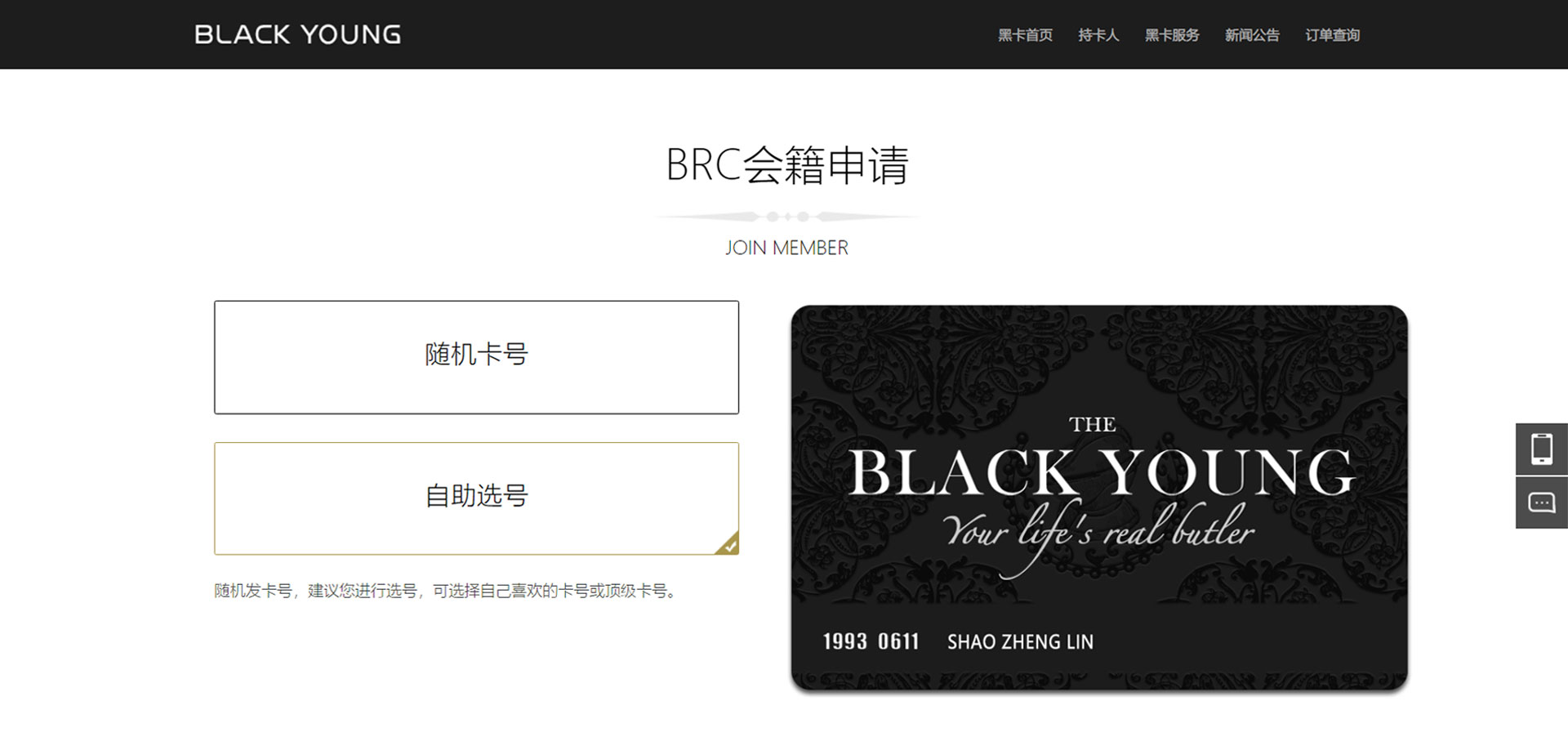
Task: Select the 自助选号 option box
Action: tap(476, 498)
